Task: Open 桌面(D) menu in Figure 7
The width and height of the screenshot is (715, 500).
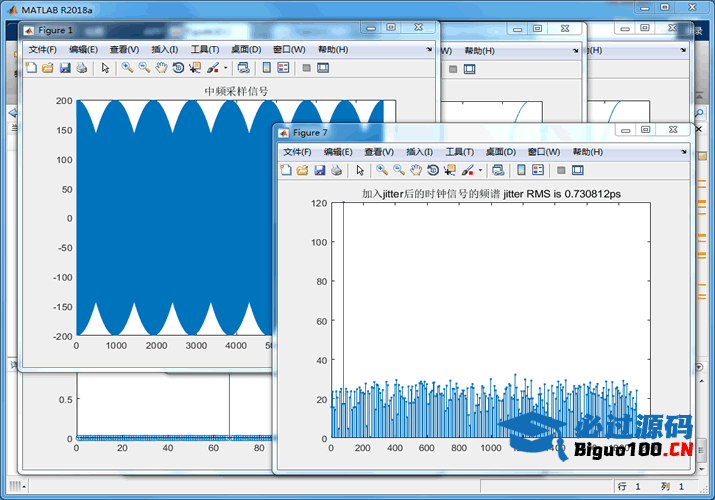Action: (x=501, y=152)
